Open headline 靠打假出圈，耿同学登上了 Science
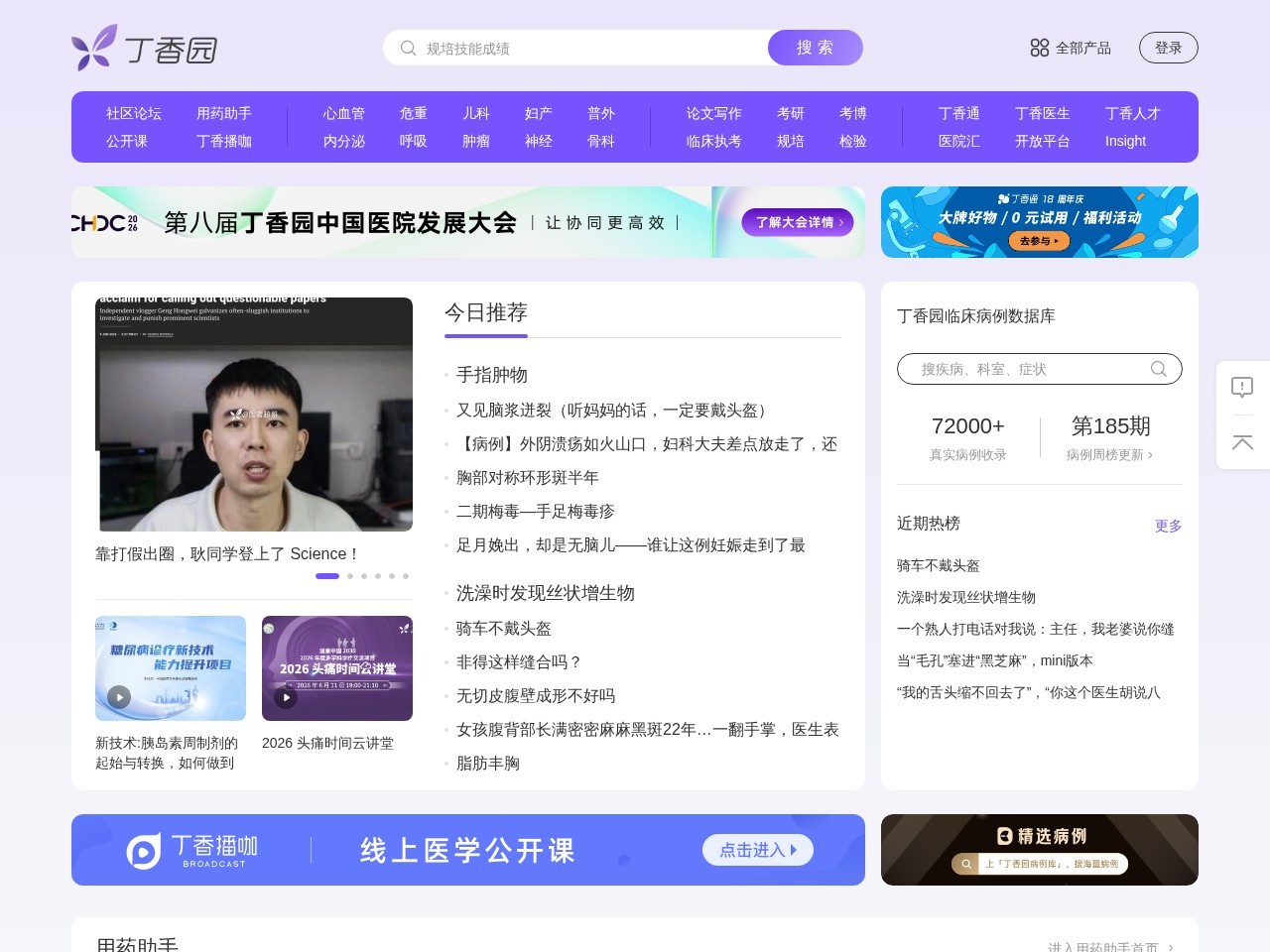The image size is (1270, 952). tap(226, 553)
